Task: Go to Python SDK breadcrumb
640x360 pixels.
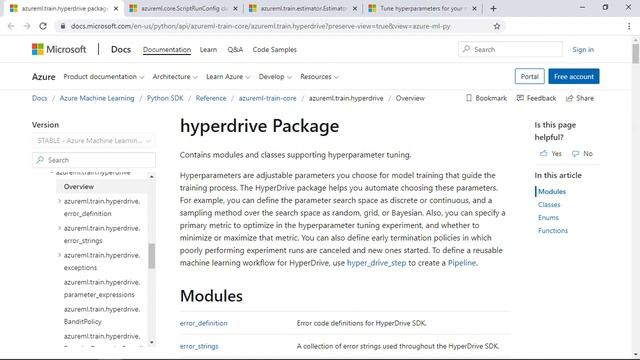Action: 165,98
